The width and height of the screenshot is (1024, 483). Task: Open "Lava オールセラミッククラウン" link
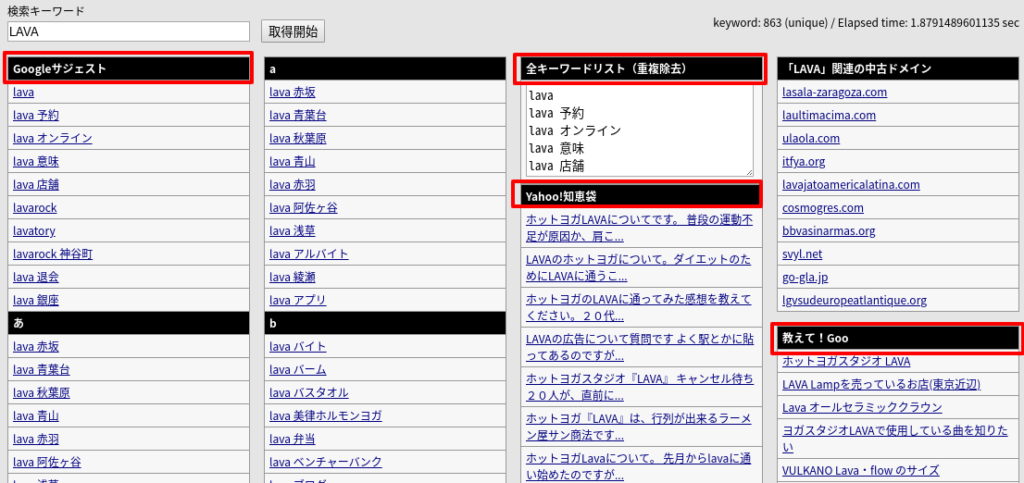click(862, 407)
